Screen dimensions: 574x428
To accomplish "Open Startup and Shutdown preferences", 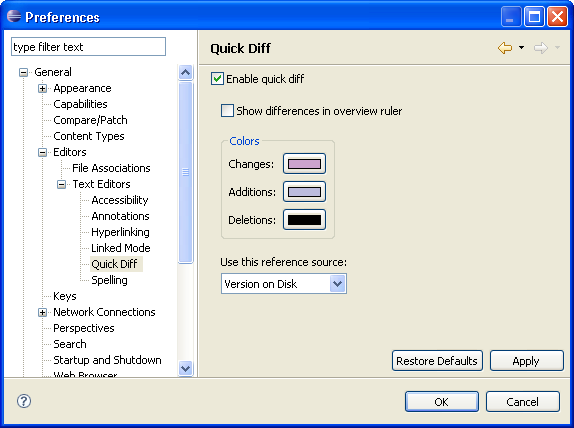I will click(x=107, y=360).
